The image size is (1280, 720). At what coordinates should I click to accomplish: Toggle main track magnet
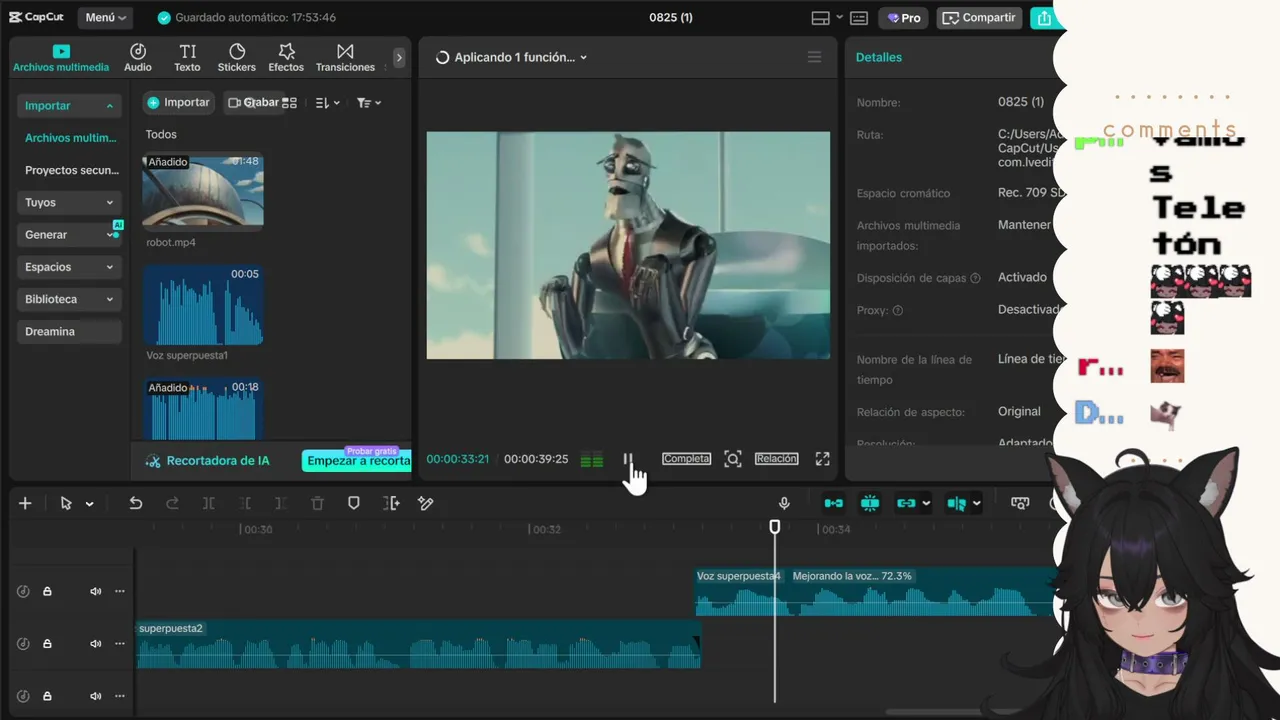[833, 503]
